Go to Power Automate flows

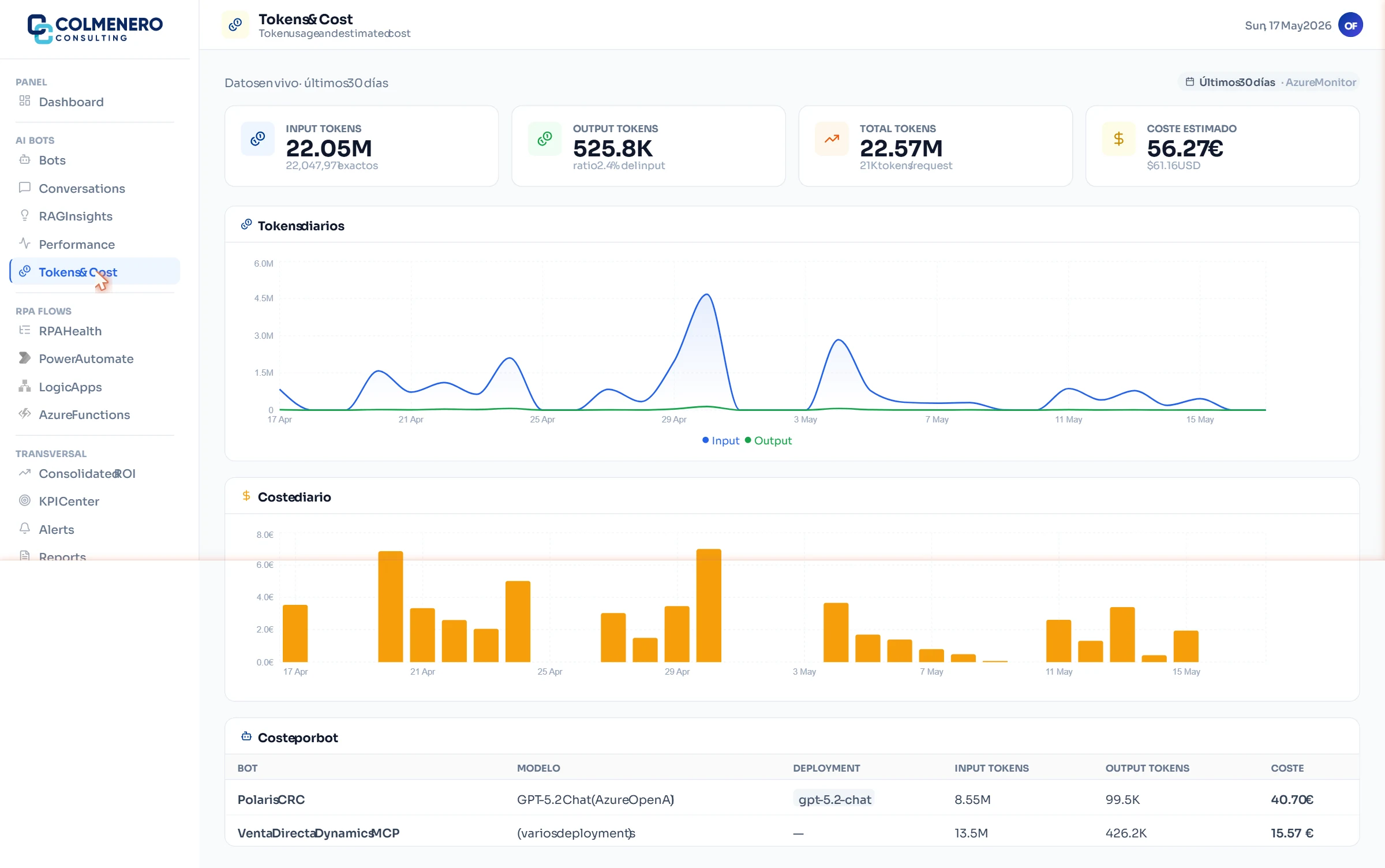[x=95, y=358]
